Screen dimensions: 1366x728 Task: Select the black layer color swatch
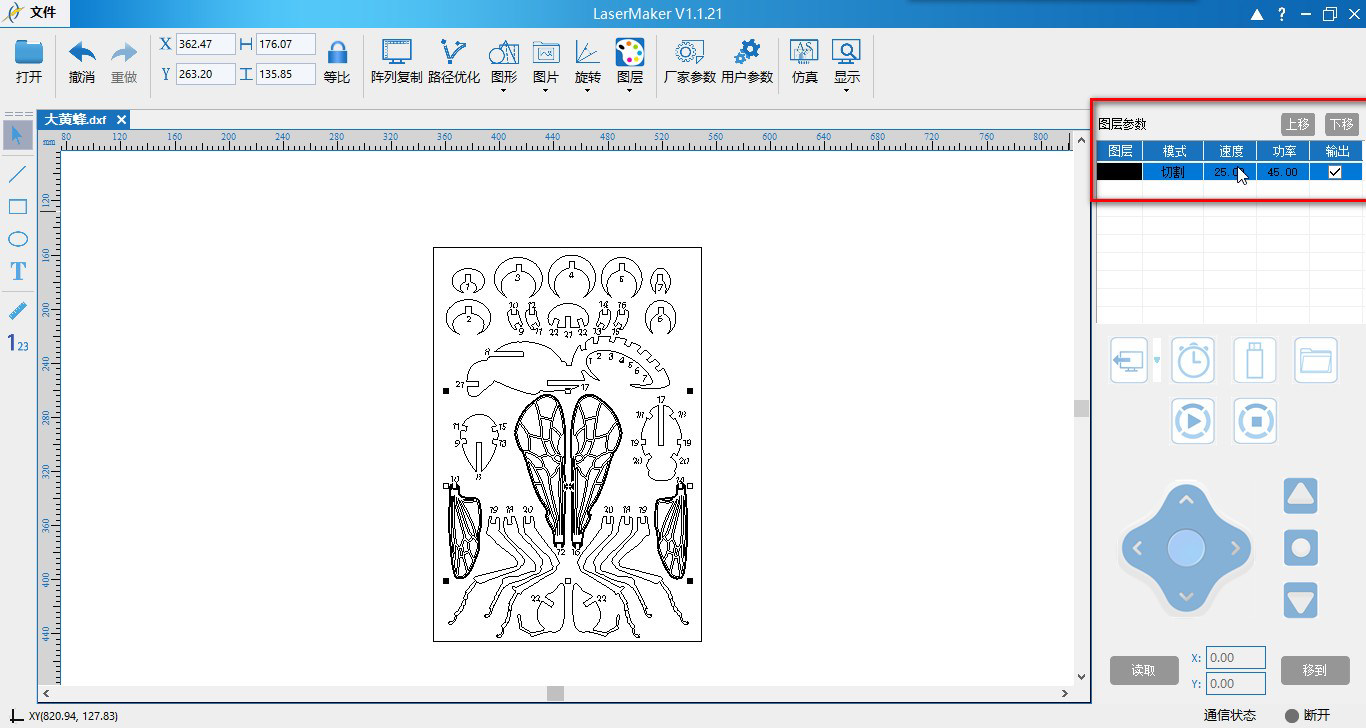point(1119,172)
